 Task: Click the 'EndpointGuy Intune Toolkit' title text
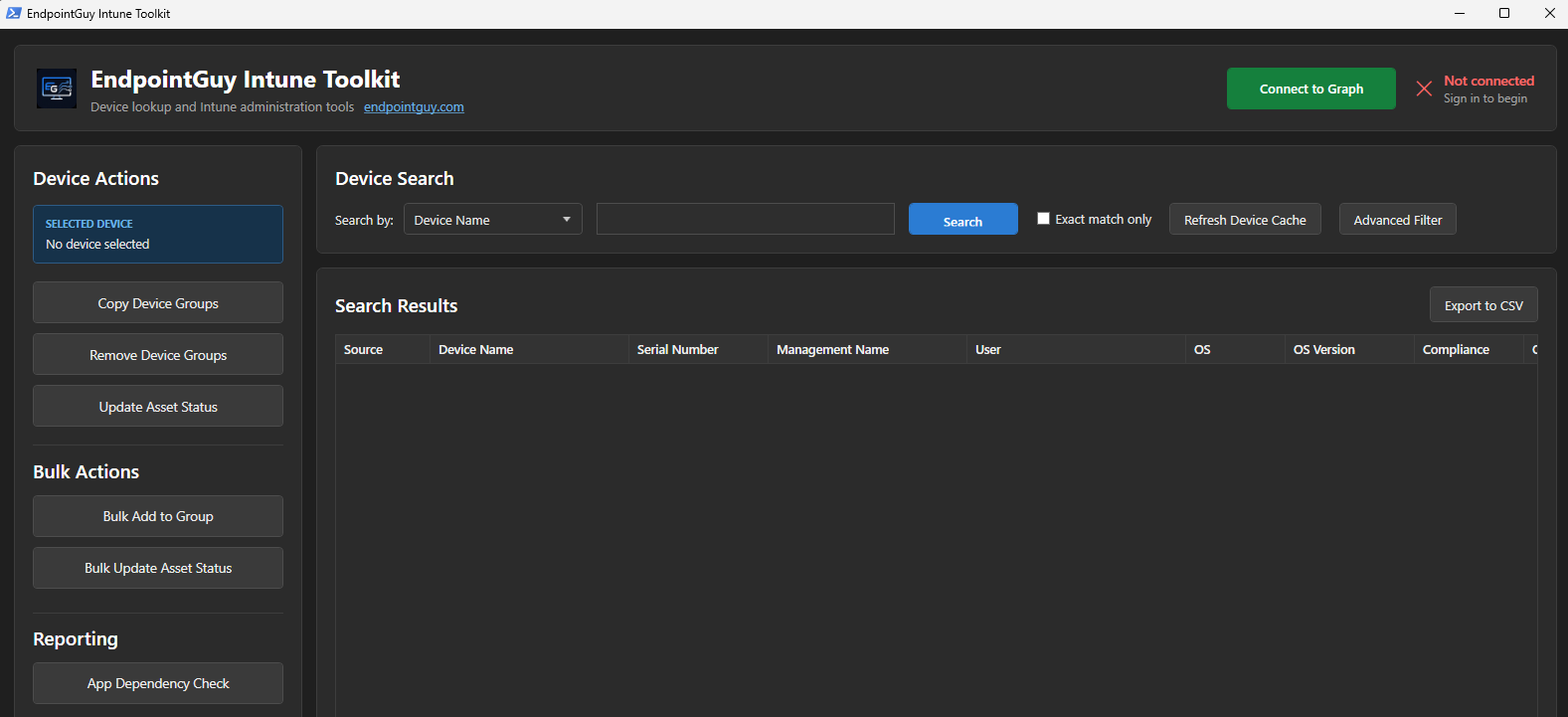(x=245, y=80)
